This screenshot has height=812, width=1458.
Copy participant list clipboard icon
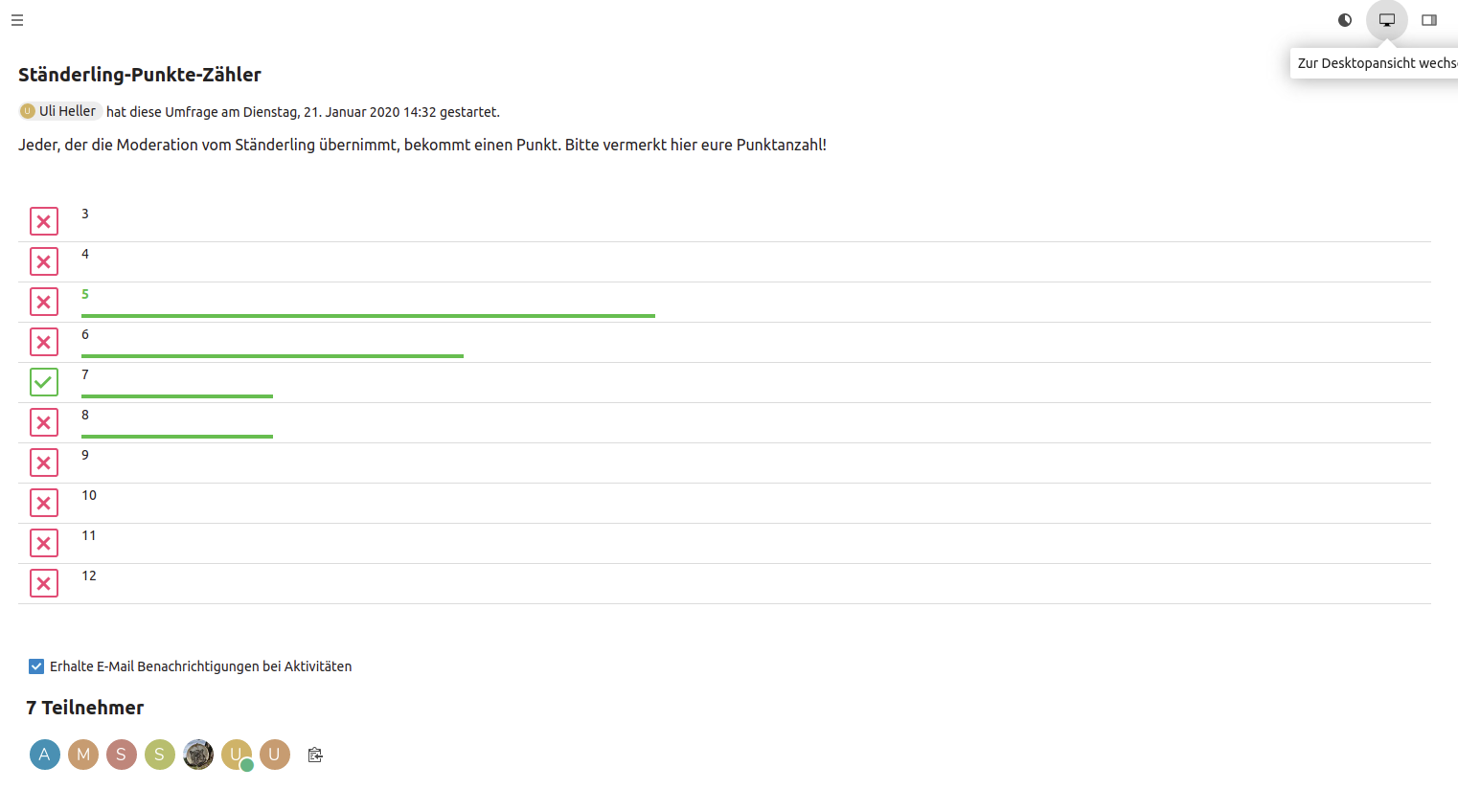[315, 755]
